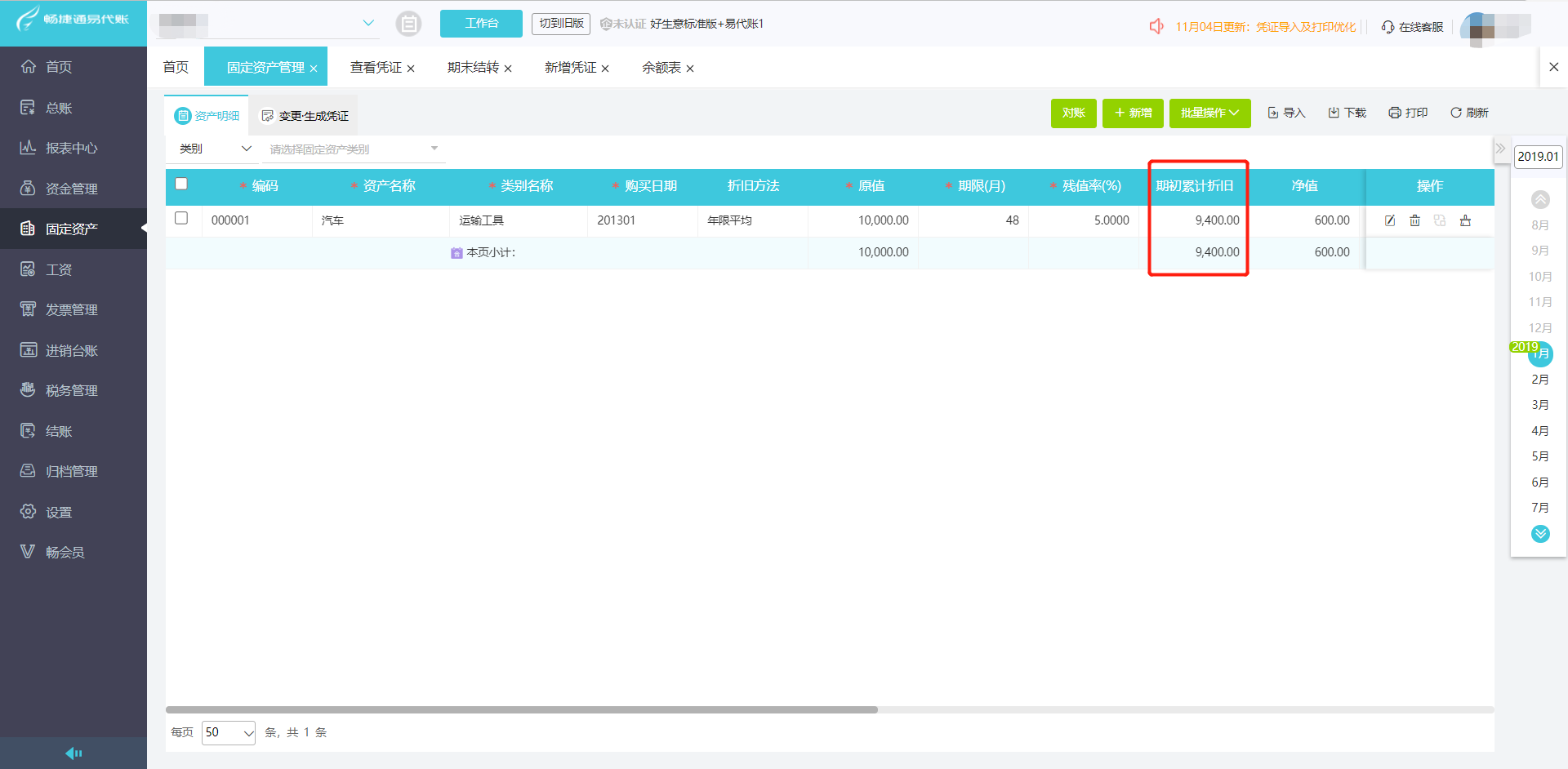Open 归档管理 in sidebar
Image resolution: width=1568 pixels, height=769 pixels.
73,471
